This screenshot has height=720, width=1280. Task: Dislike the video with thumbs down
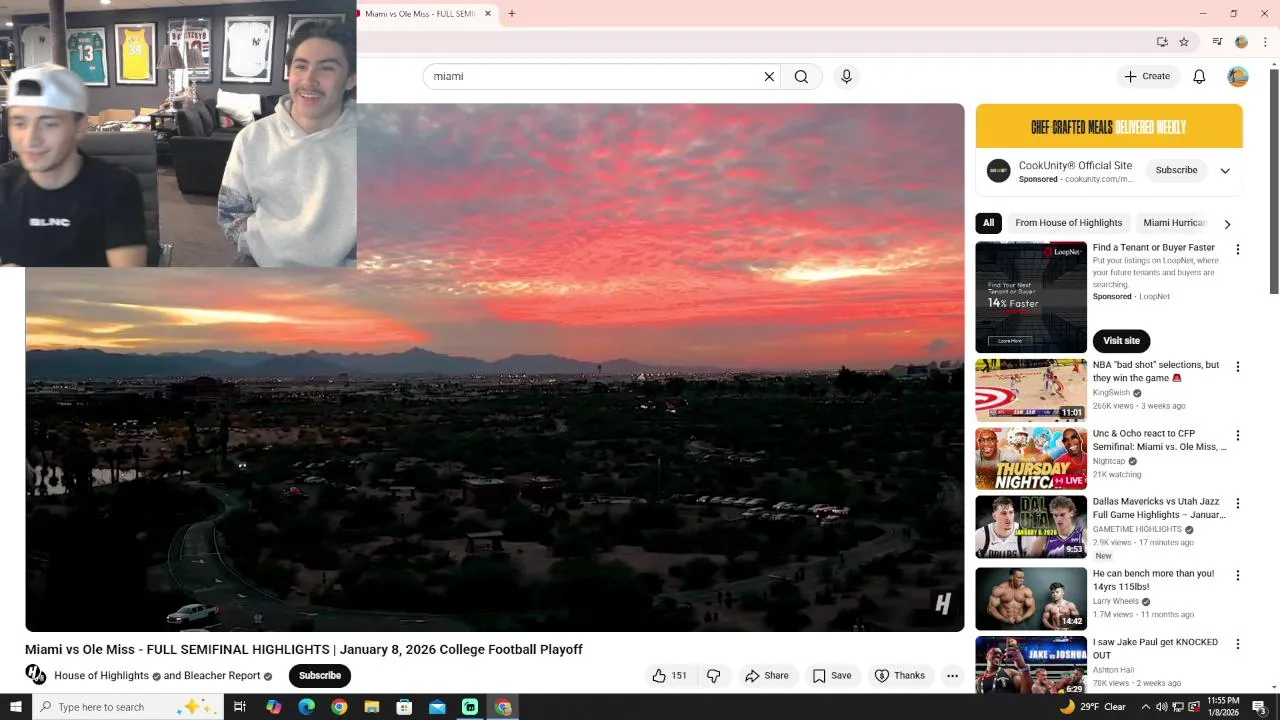[713, 676]
